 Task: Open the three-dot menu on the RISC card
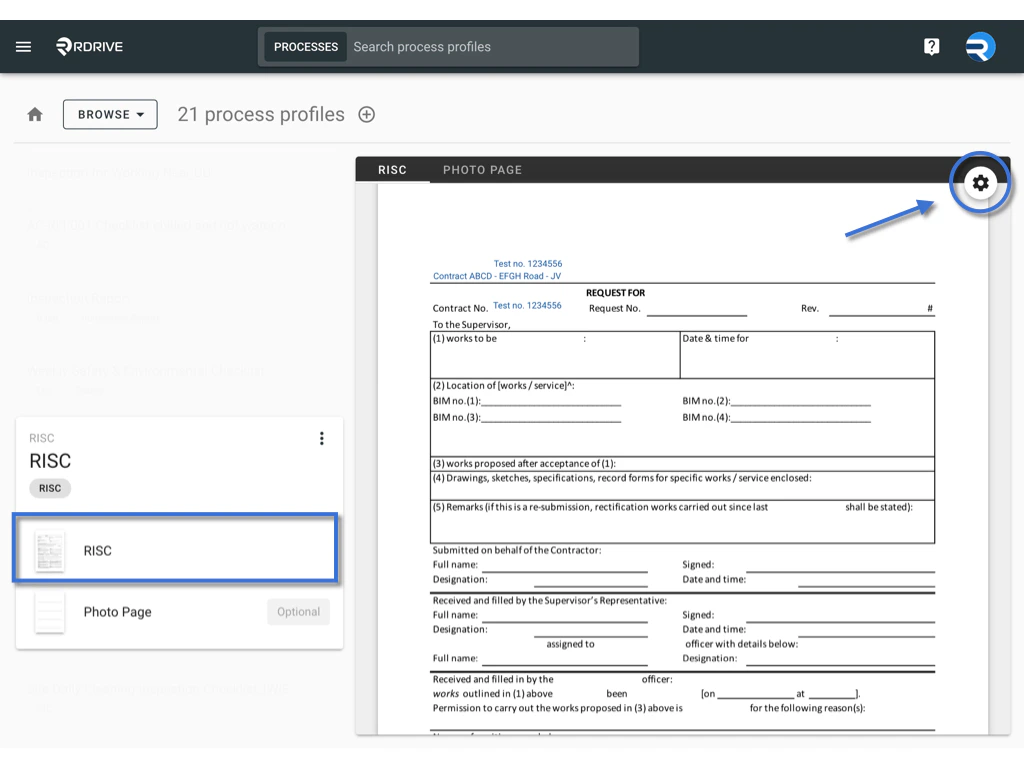[x=322, y=438]
